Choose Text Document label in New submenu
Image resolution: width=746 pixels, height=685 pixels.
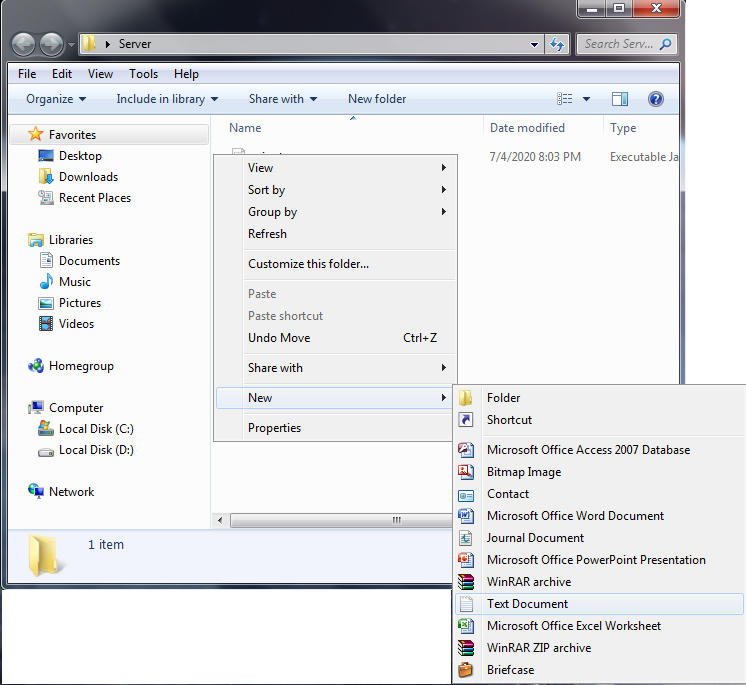(x=527, y=604)
